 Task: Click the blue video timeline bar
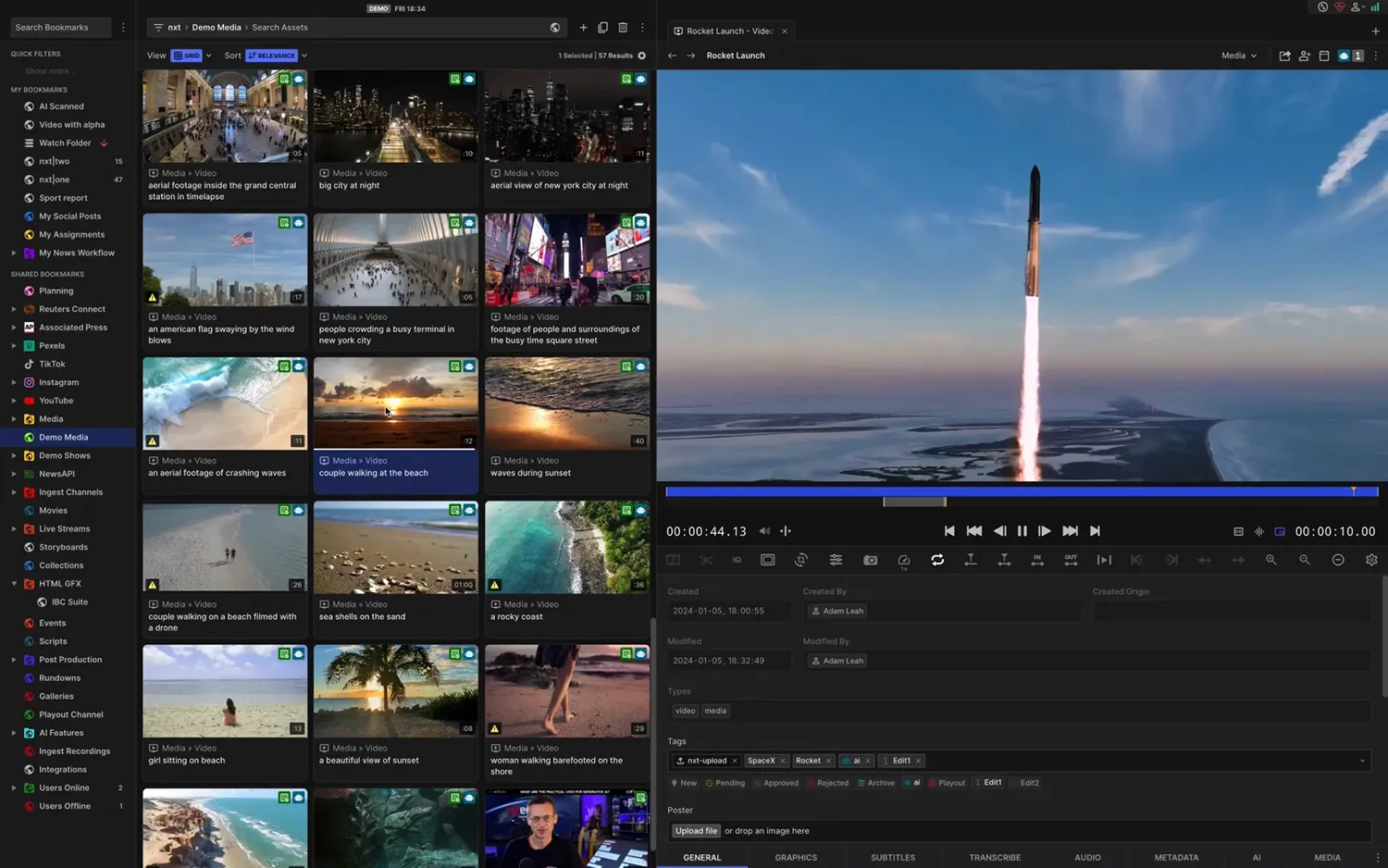[1022, 491]
